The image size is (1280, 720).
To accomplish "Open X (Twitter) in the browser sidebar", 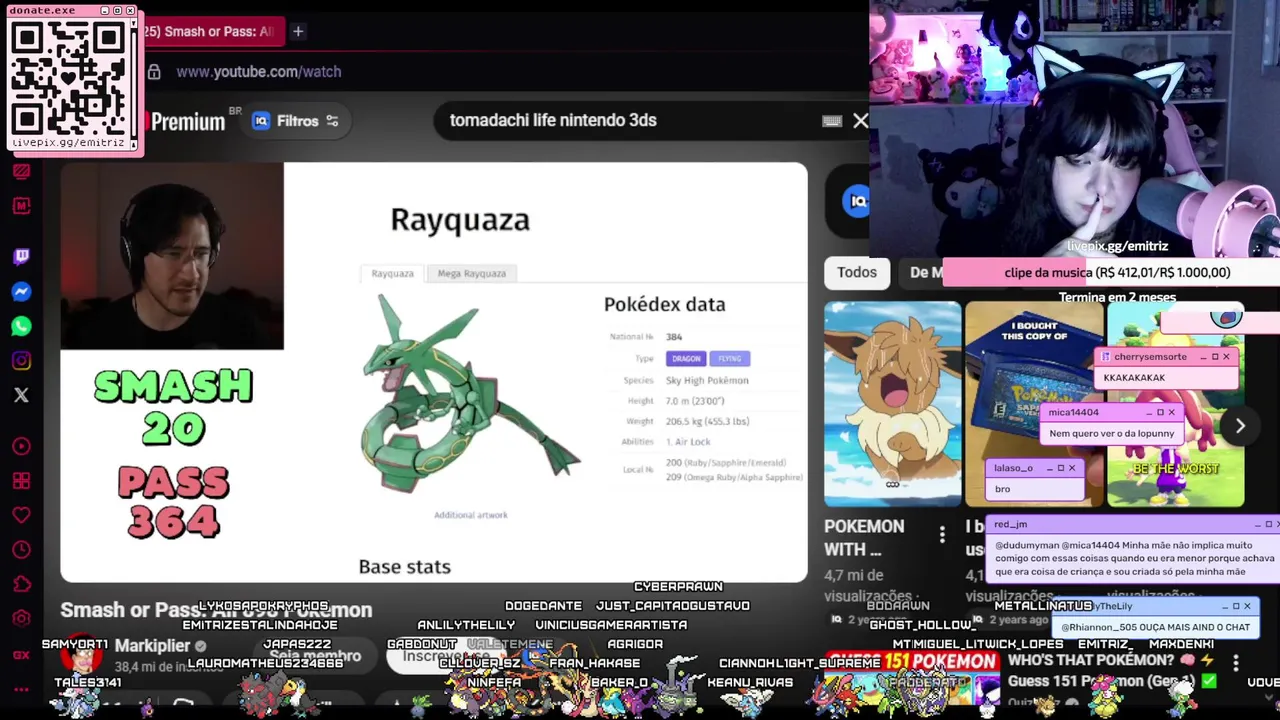I will pyautogui.click(x=21, y=395).
